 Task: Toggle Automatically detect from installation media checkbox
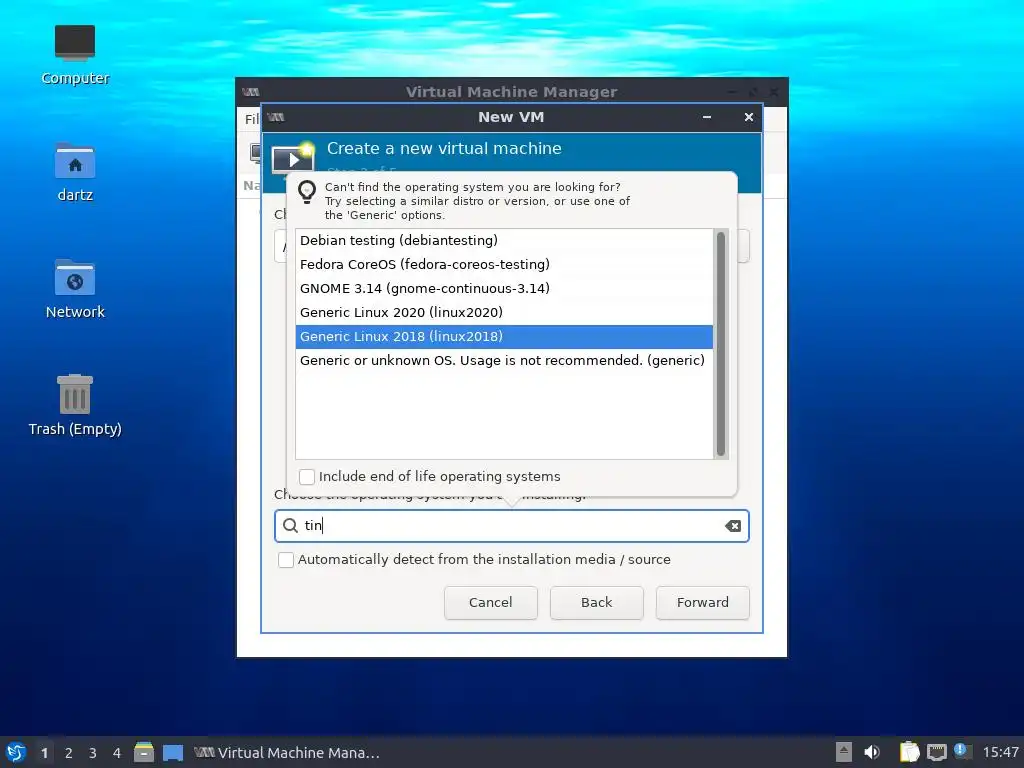coord(286,560)
